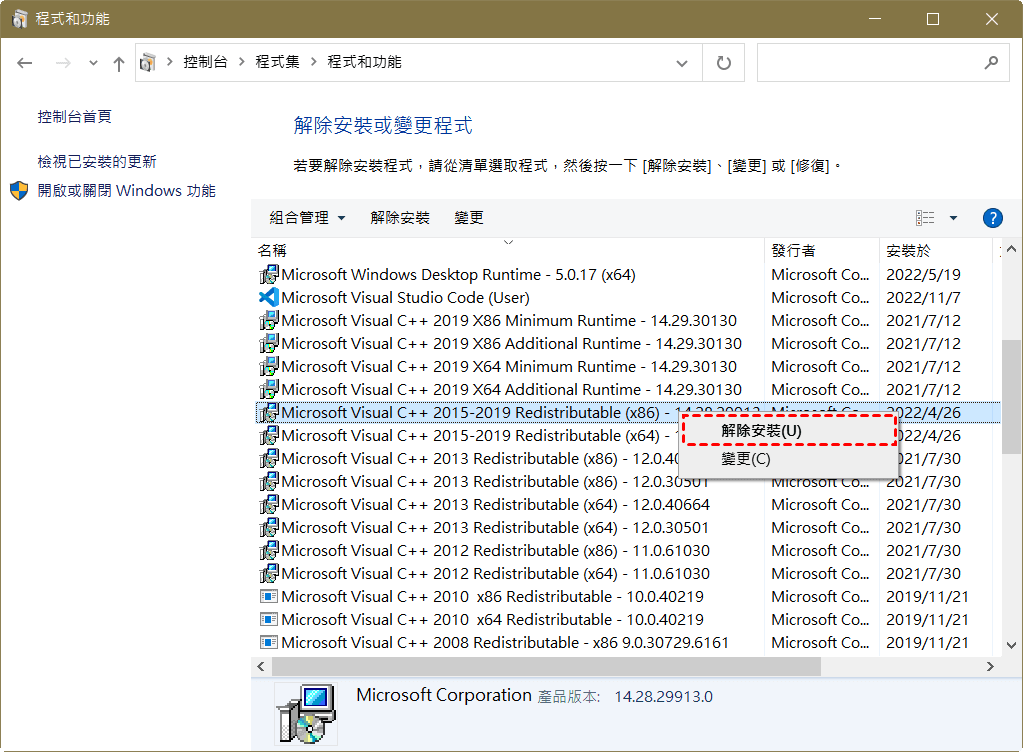This screenshot has width=1023, height=752.
Task: Select 2012 Redistributable (x86) - 11.0.61030 name
Action: 496,550
